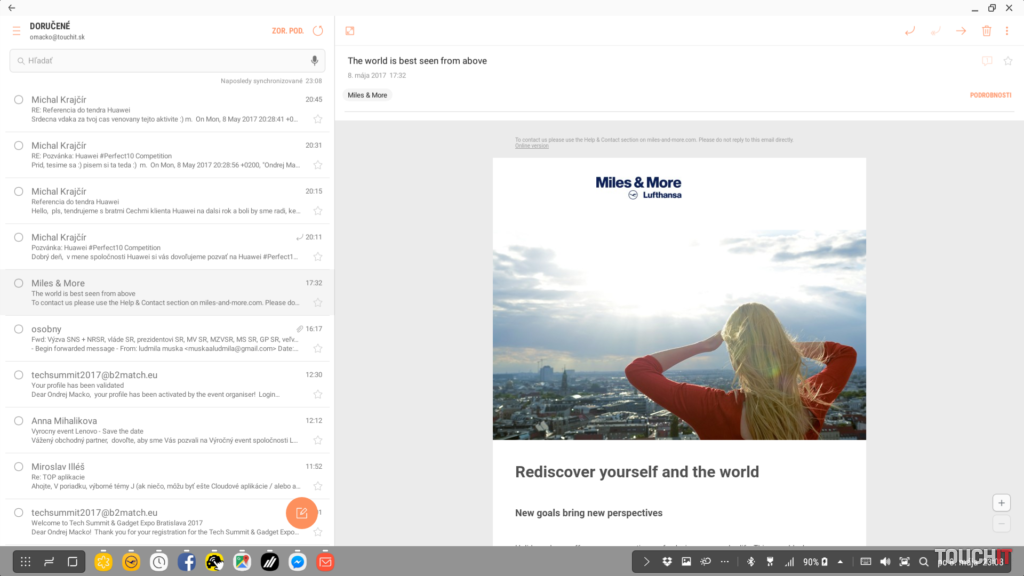Click the reply arrow icon

click(x=909, y=31)
